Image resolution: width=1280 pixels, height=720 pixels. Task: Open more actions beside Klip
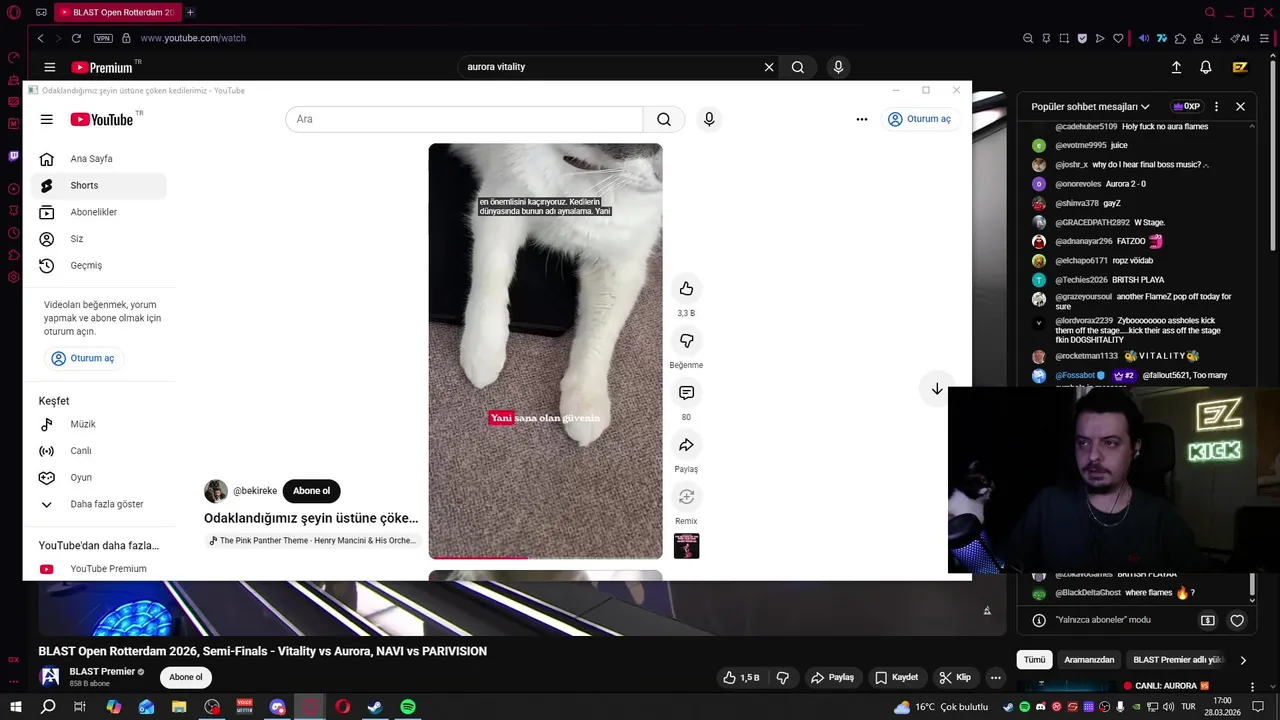pos(995,677)
